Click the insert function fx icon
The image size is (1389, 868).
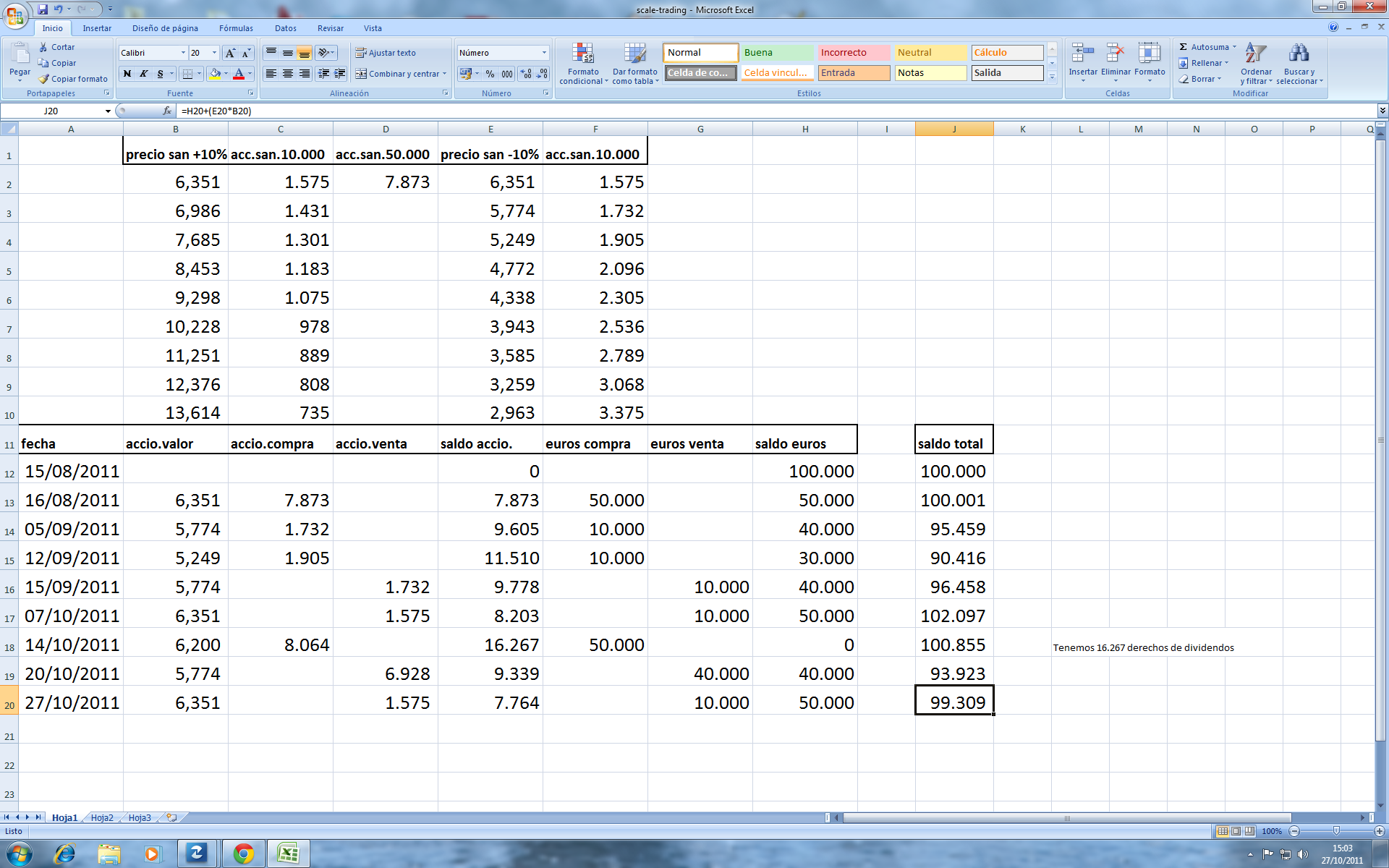point(167,111)
